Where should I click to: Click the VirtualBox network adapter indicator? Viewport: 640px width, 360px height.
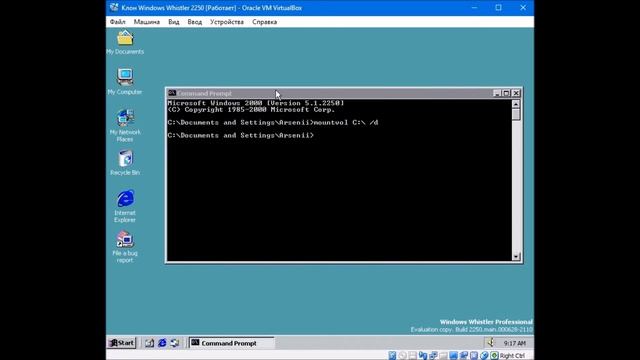point(433,356)
